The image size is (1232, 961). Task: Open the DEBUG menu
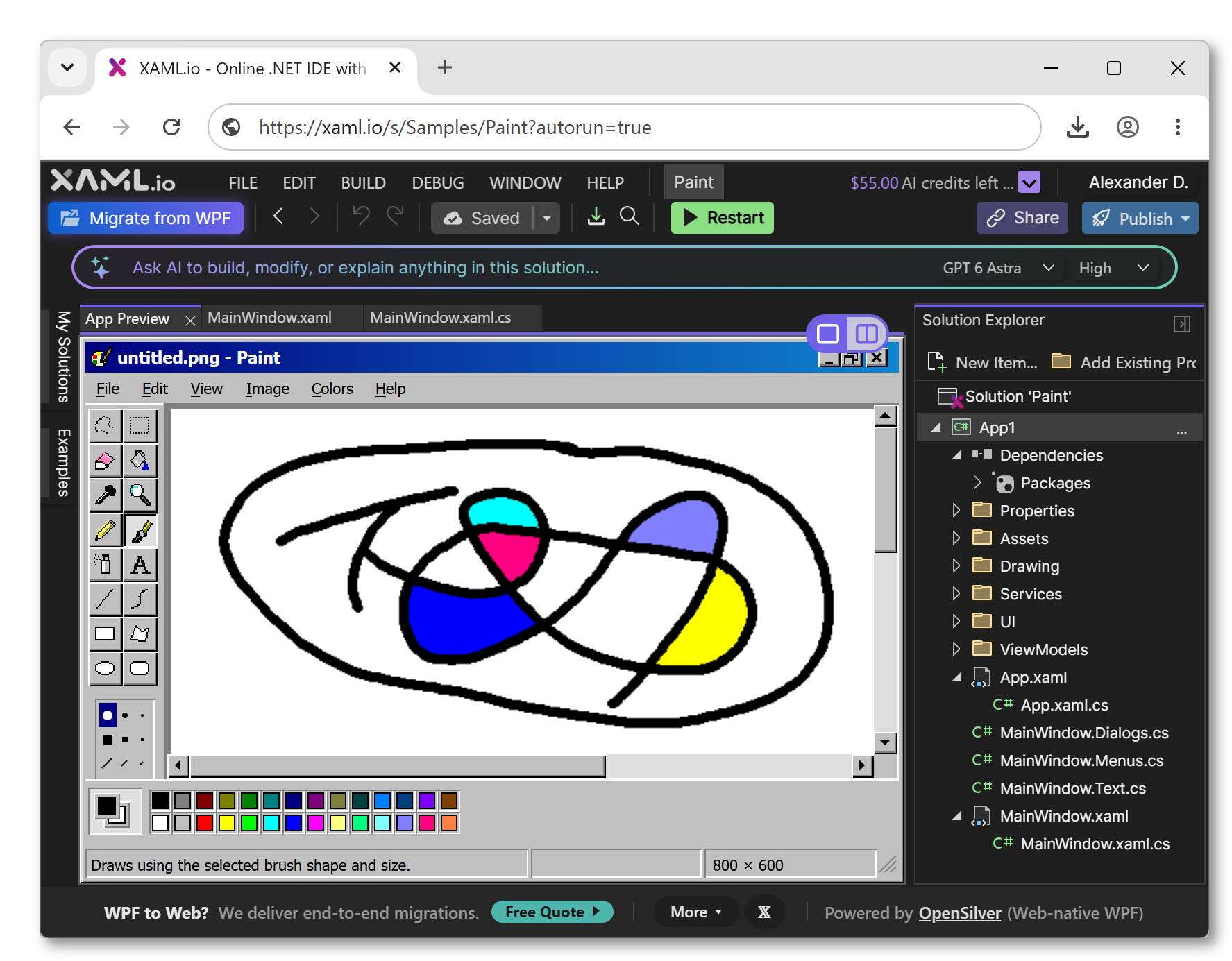coord(438,183)
